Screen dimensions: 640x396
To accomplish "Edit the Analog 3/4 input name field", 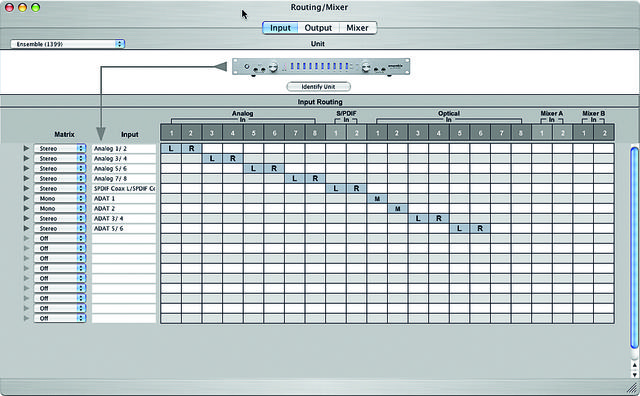I will click(124, 158).
